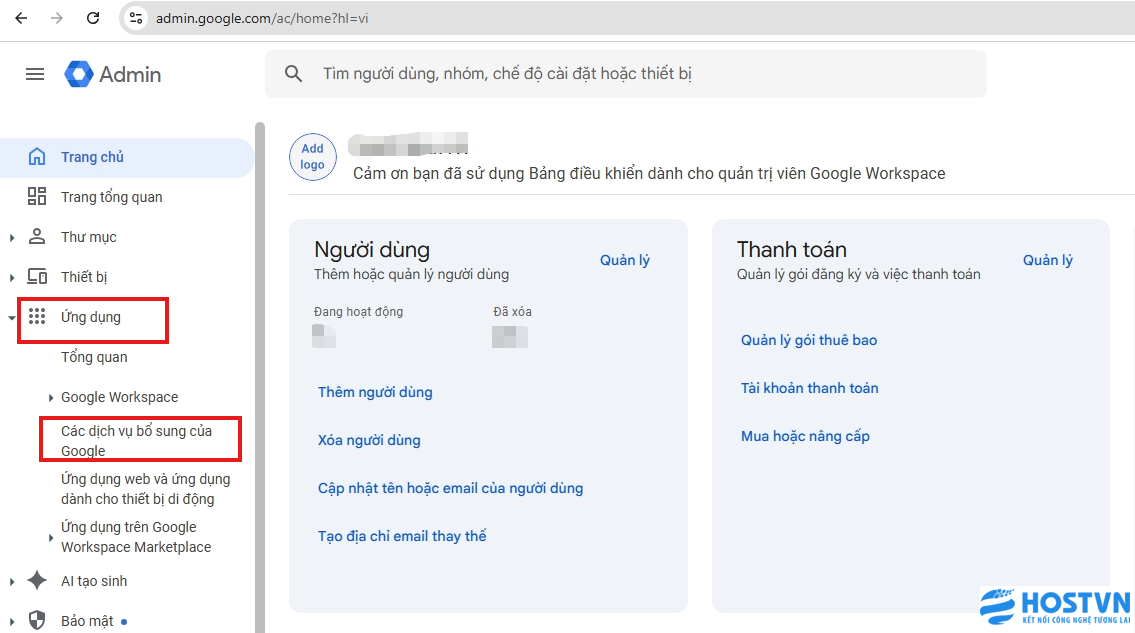
Task: Click the Người dùng card heading
Action: (372, 250)
